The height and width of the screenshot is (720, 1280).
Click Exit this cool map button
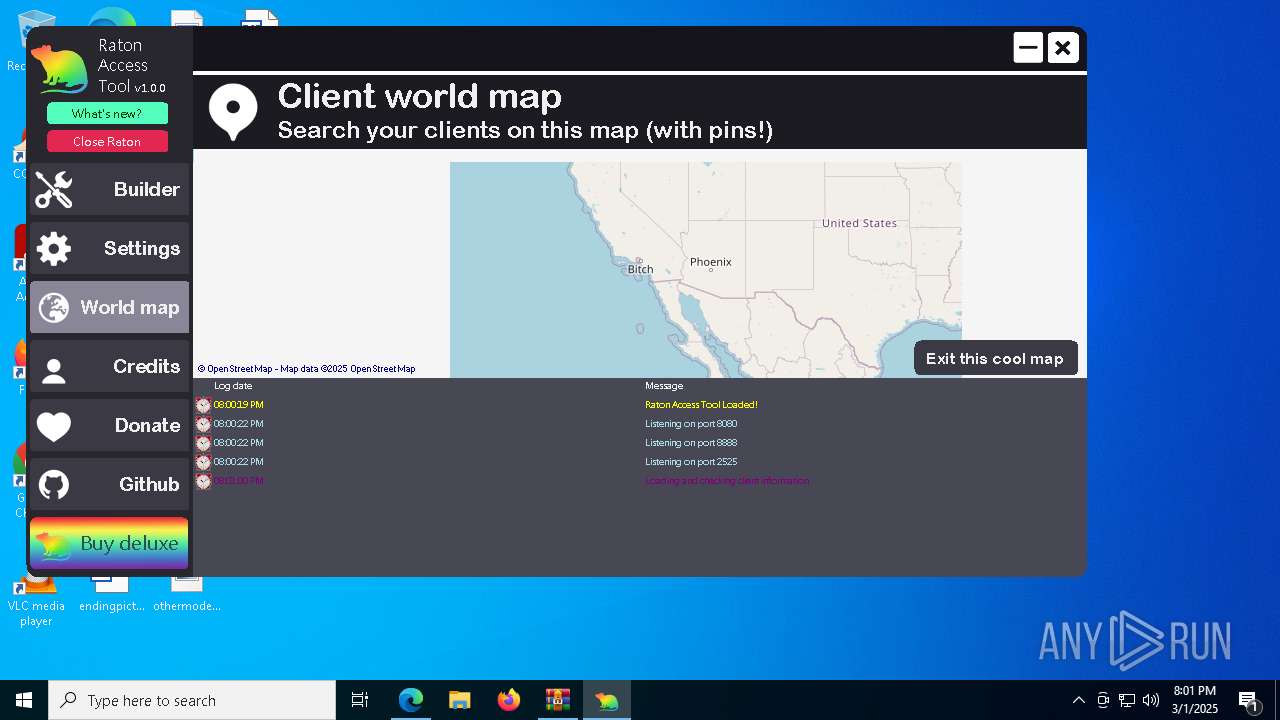995,358
